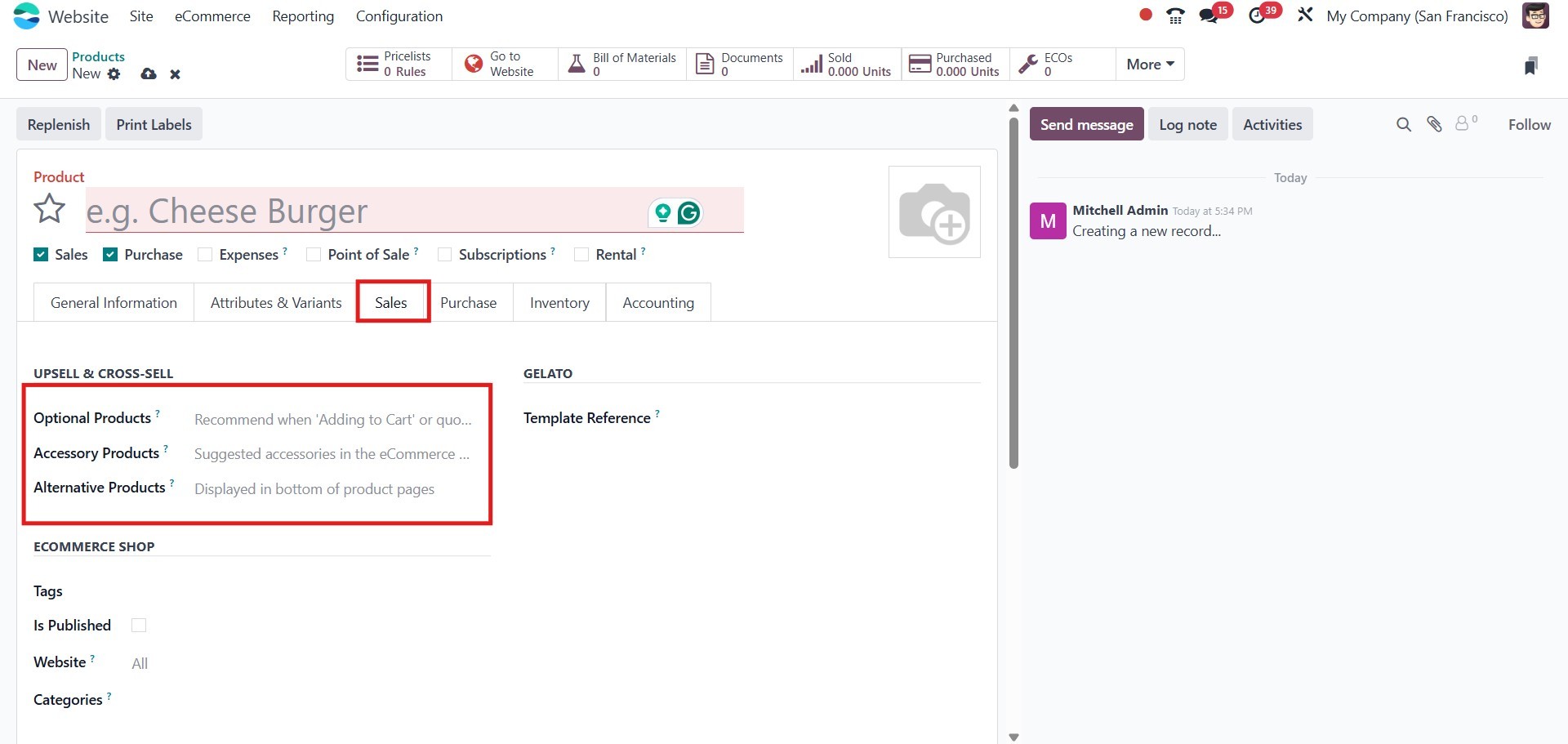The width and height of the screenshot is (1568, 744).
Task: Discard changes with the X icon
Action: 175,74
